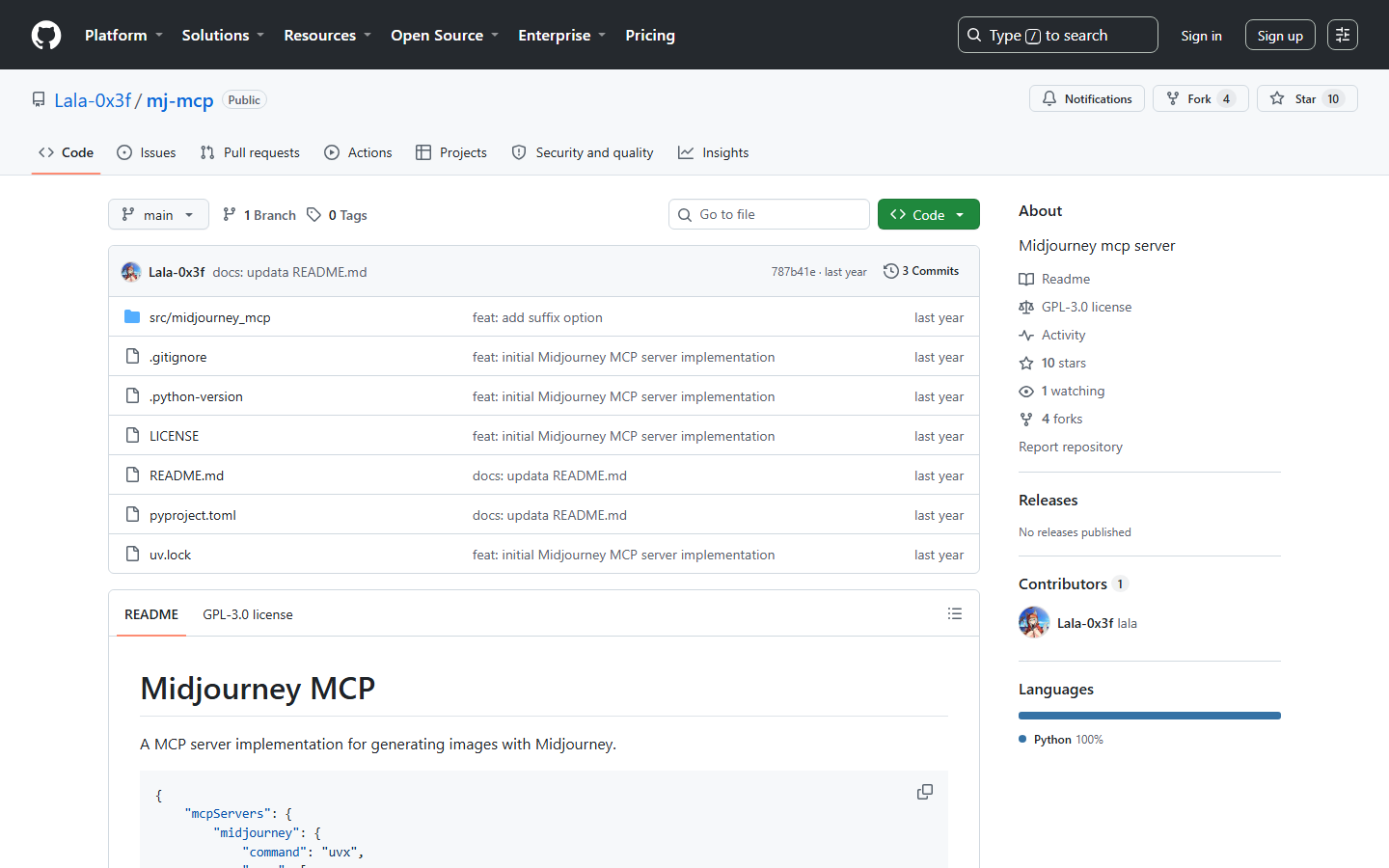Click the fork icon beside 4 forks

pos(1026,419)
